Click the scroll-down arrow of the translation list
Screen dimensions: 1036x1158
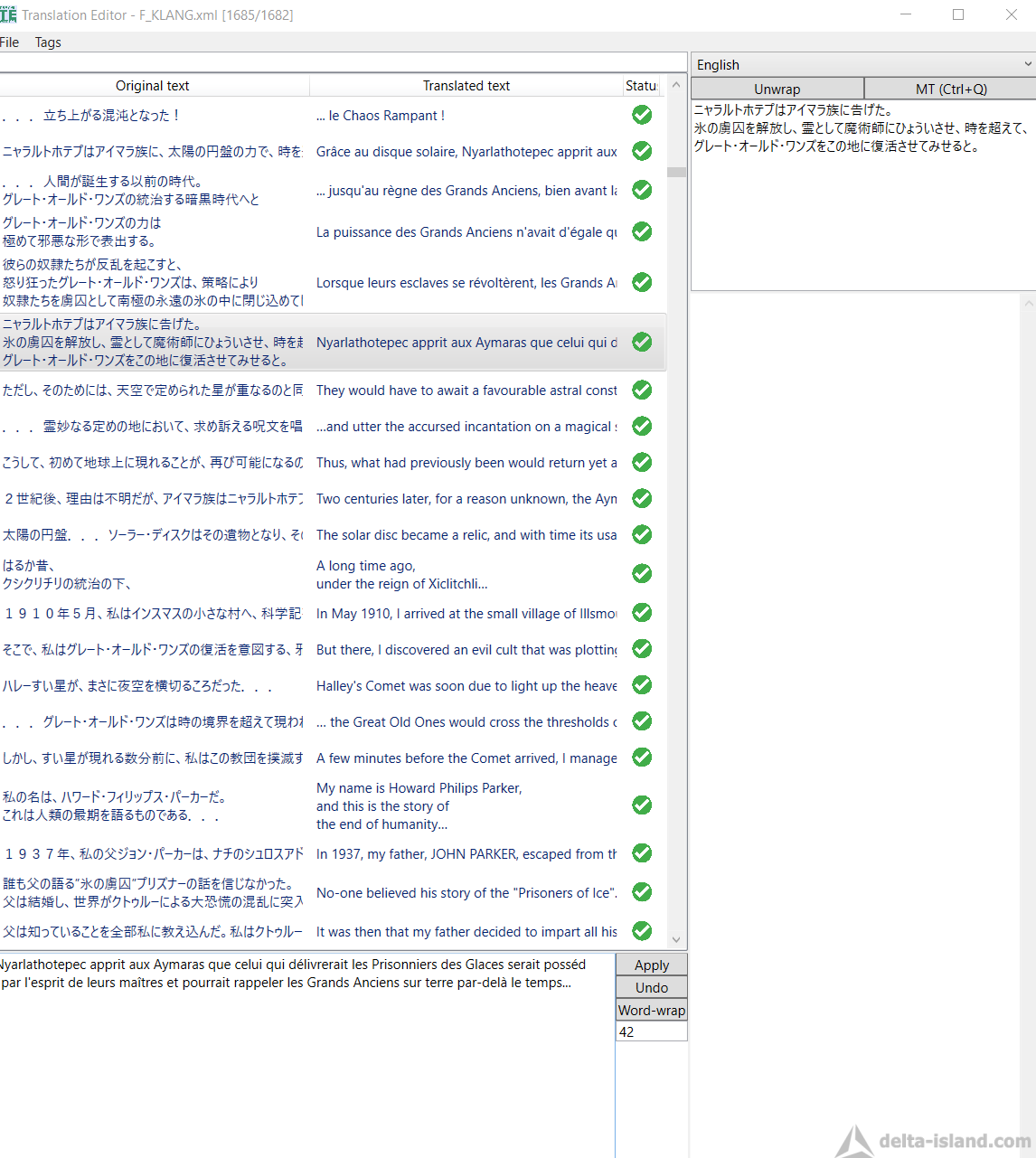(676, 940)
